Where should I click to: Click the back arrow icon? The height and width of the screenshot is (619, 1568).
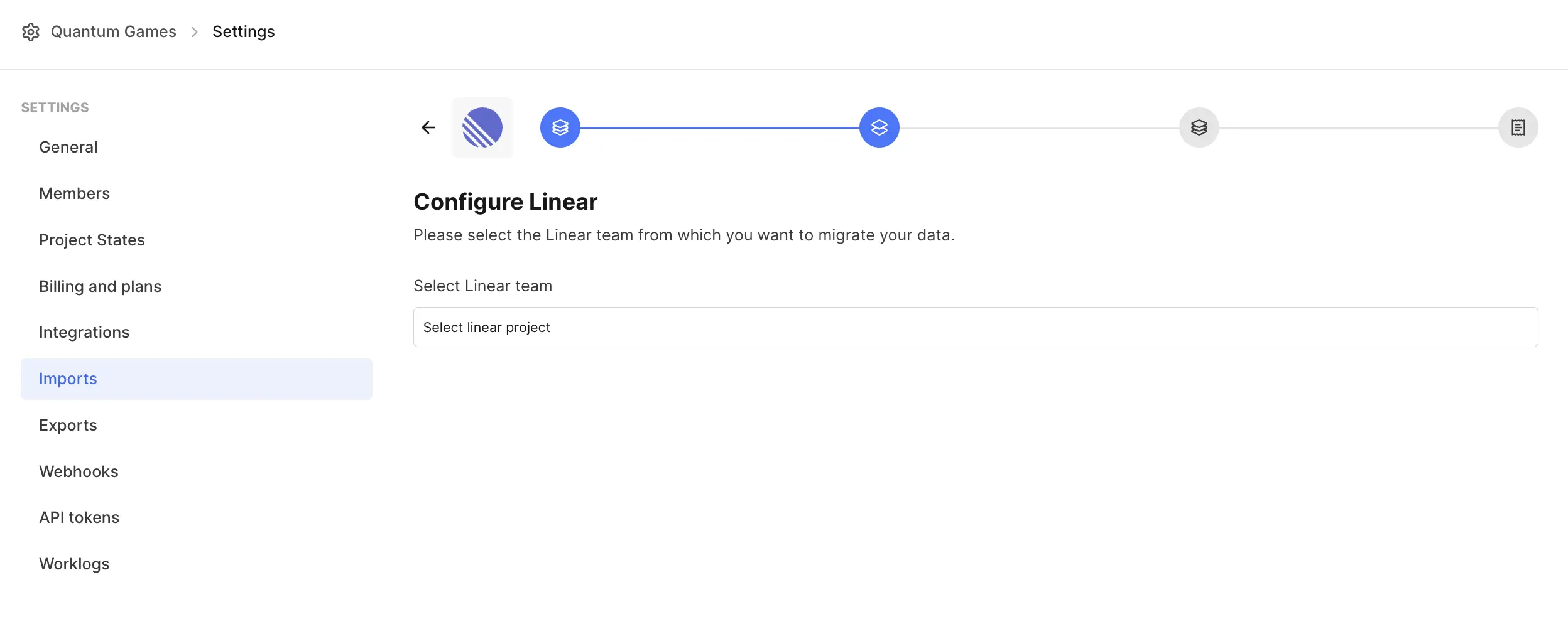point(428,127)
